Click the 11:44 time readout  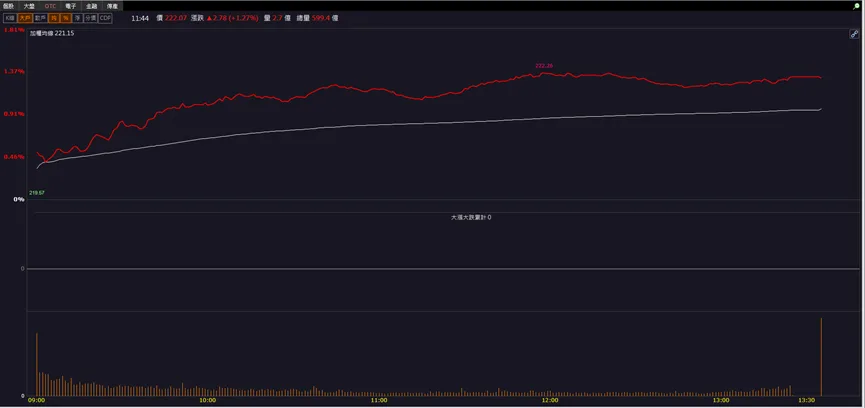140,18
